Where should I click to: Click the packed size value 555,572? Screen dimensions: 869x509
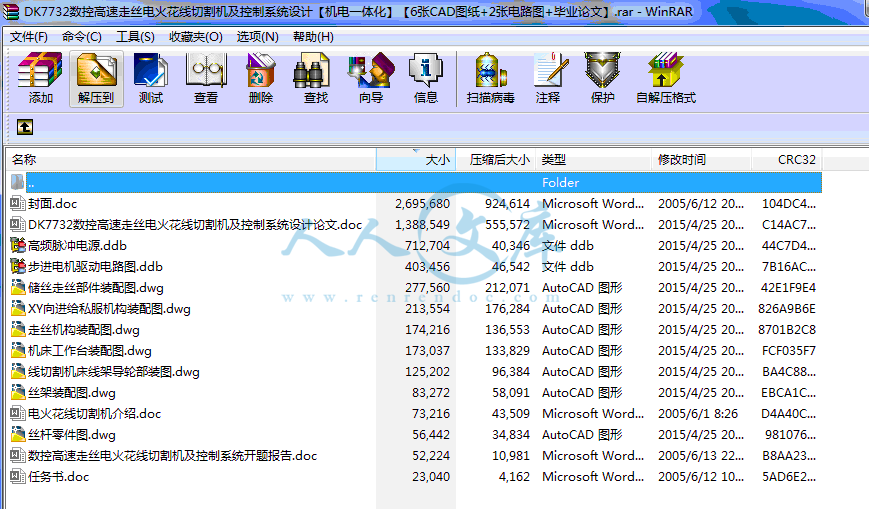point(507,225)
